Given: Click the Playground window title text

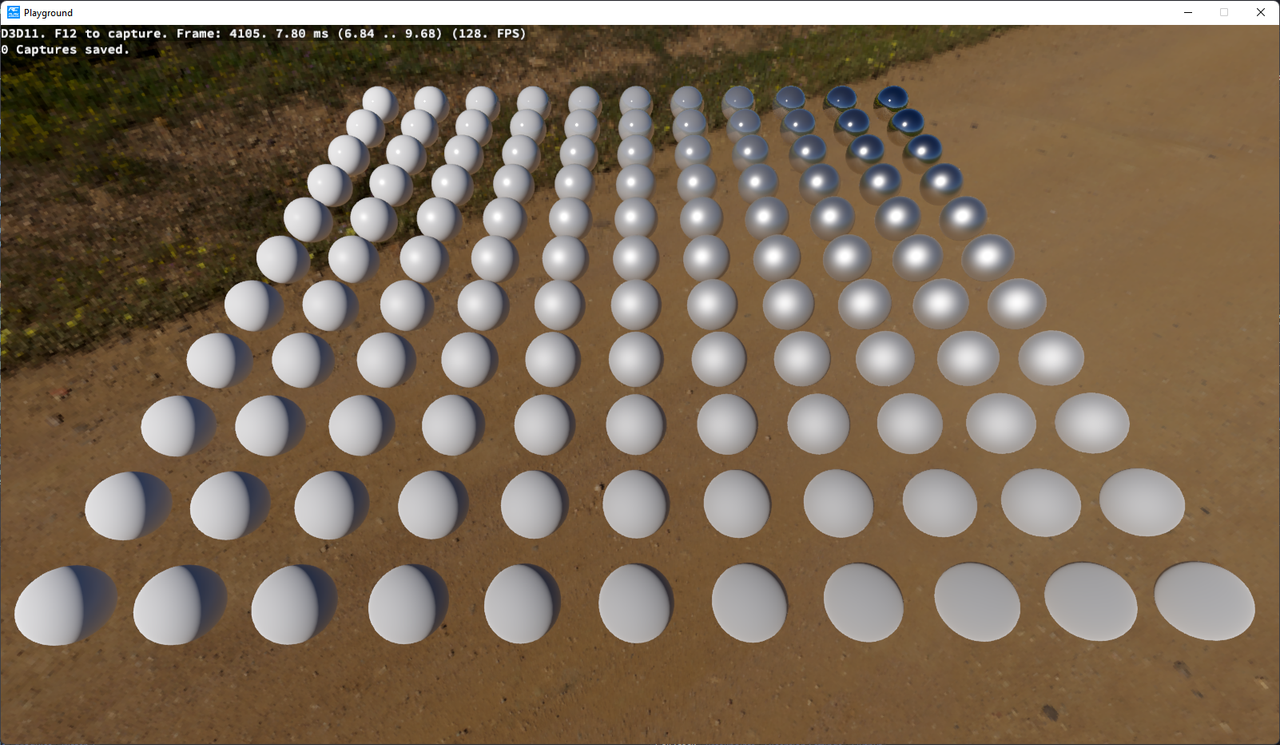Looking at the screenshot, I should click(x=47, y=13).
